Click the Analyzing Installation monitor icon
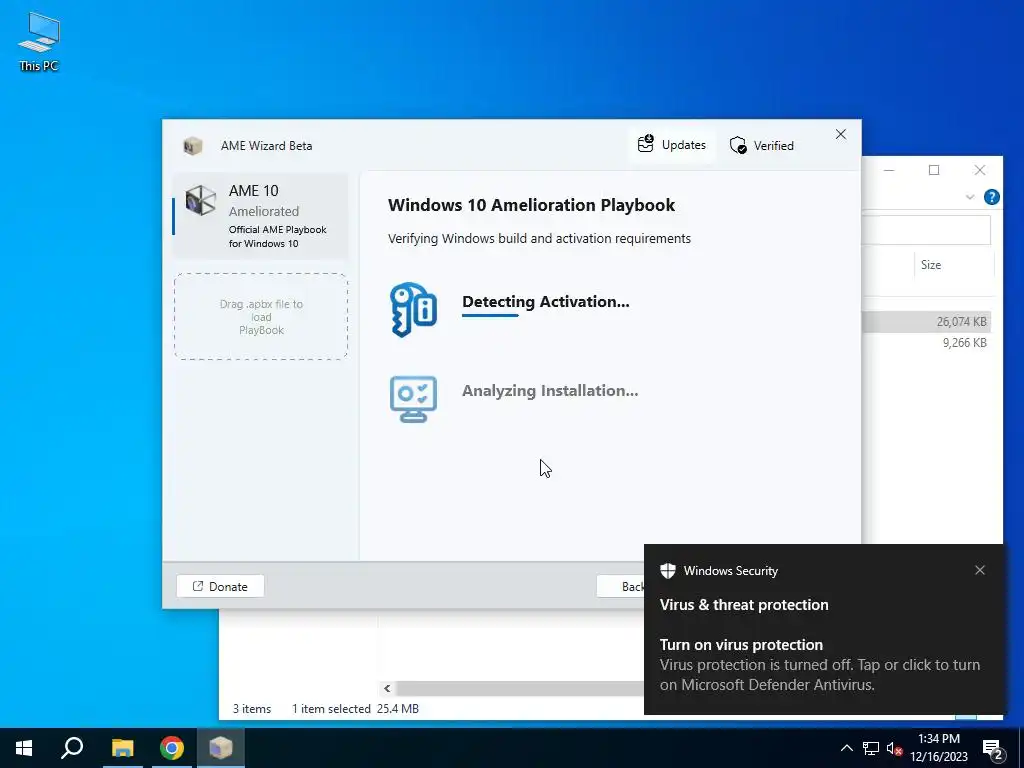This screenshot has height=768, width=1024. pyautogui.click(x=413, y=399)
